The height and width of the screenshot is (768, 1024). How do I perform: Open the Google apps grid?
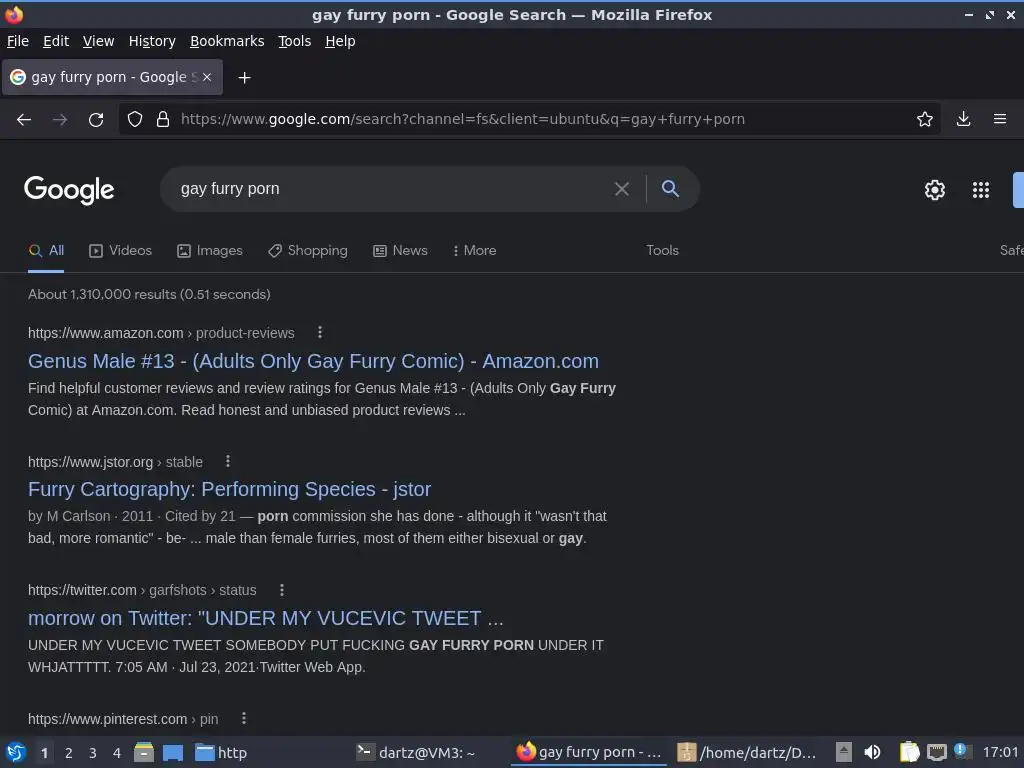pos(981,190)
